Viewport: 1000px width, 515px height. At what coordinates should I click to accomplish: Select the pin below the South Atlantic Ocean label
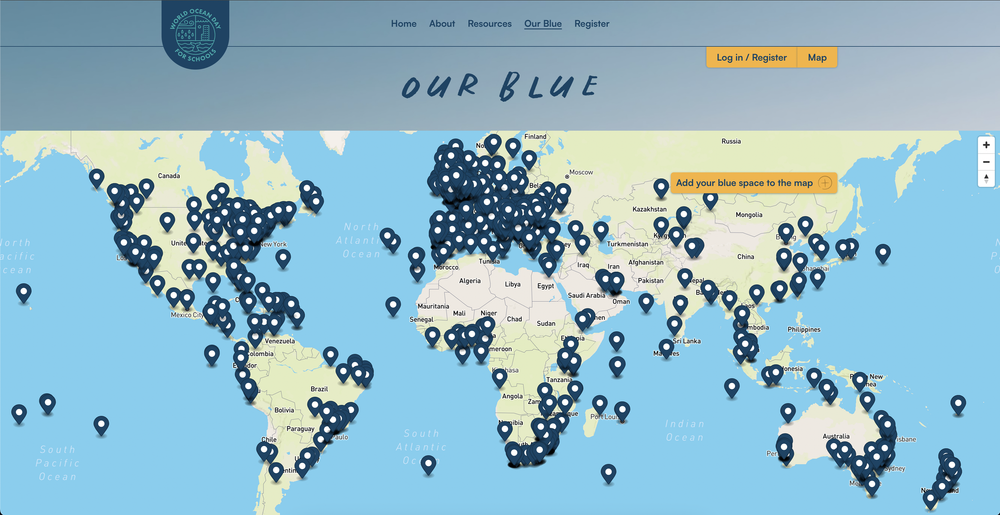click(x=429, y=465)
